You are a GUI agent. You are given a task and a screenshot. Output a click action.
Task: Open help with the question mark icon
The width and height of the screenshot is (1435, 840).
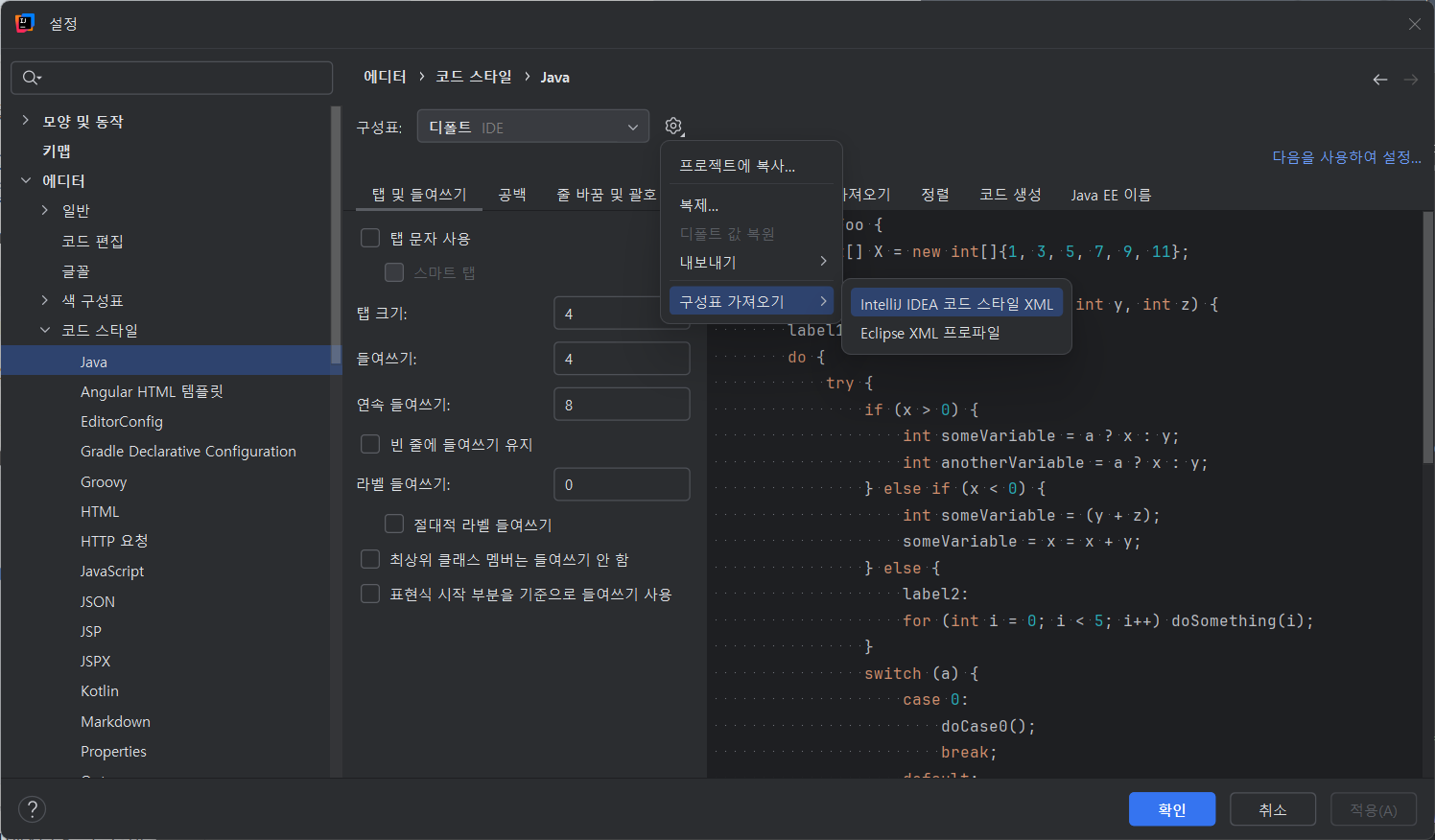pos(32,809)
